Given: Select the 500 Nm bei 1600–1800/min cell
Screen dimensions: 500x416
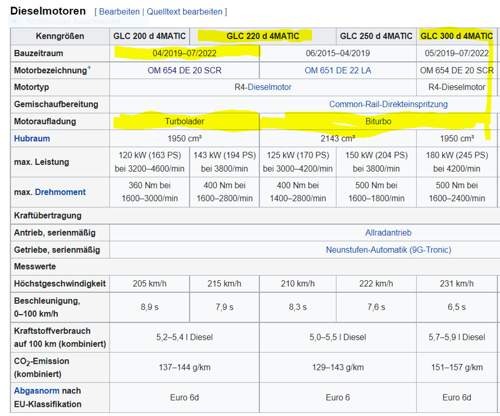Looking at the screenshot, I should (376, 192).
